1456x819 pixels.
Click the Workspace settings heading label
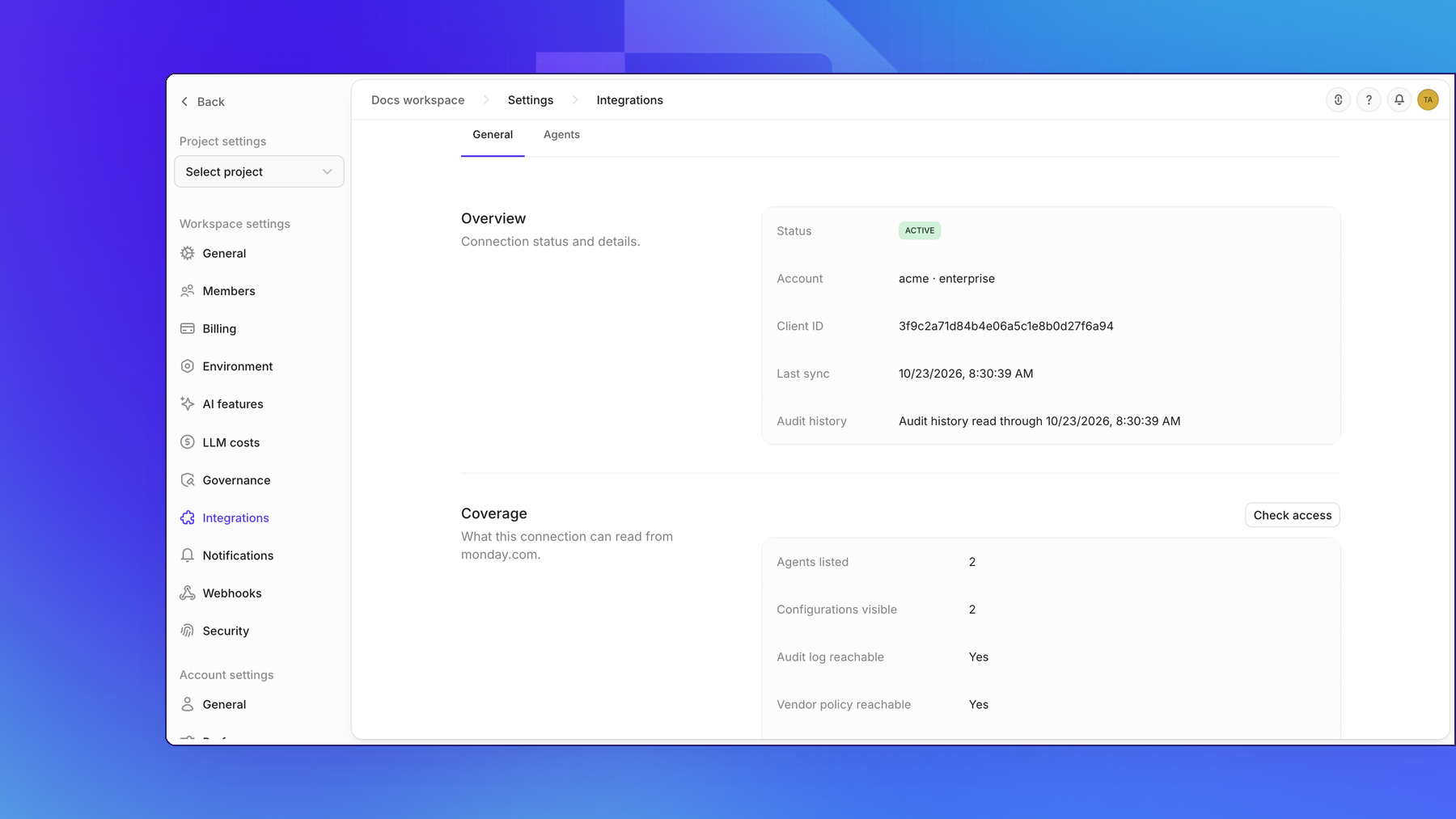click(x=235, y=224)
